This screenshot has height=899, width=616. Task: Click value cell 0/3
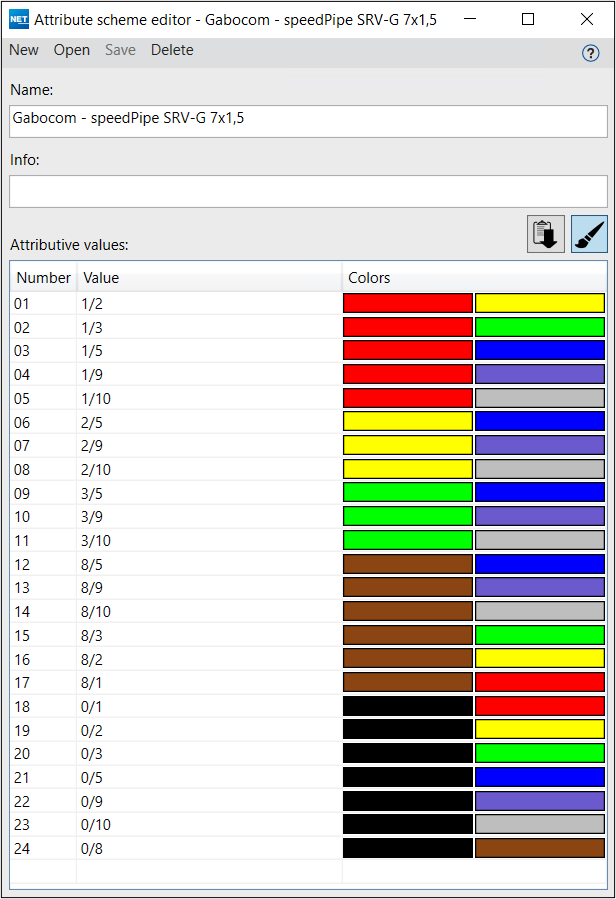click(x=209, y=753)
